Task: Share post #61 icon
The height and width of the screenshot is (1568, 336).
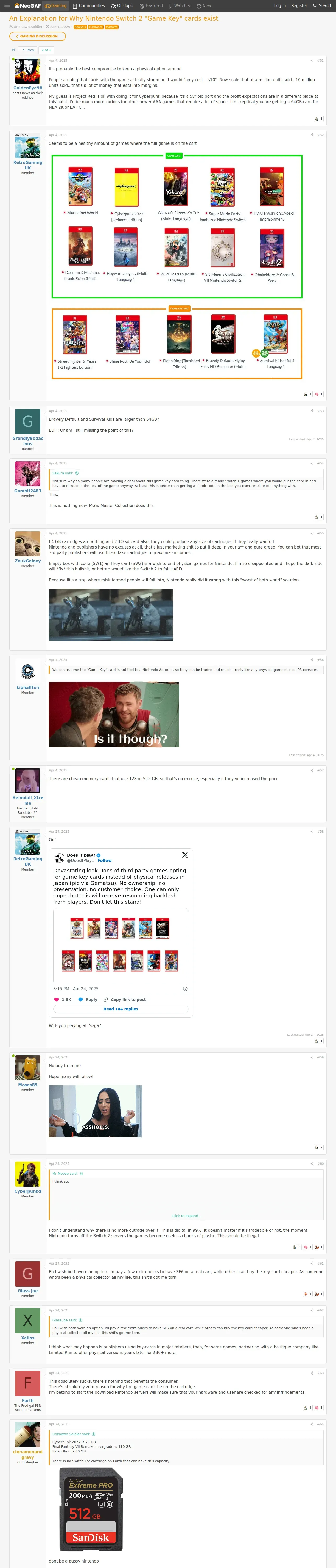Action: pos(312,1263)
